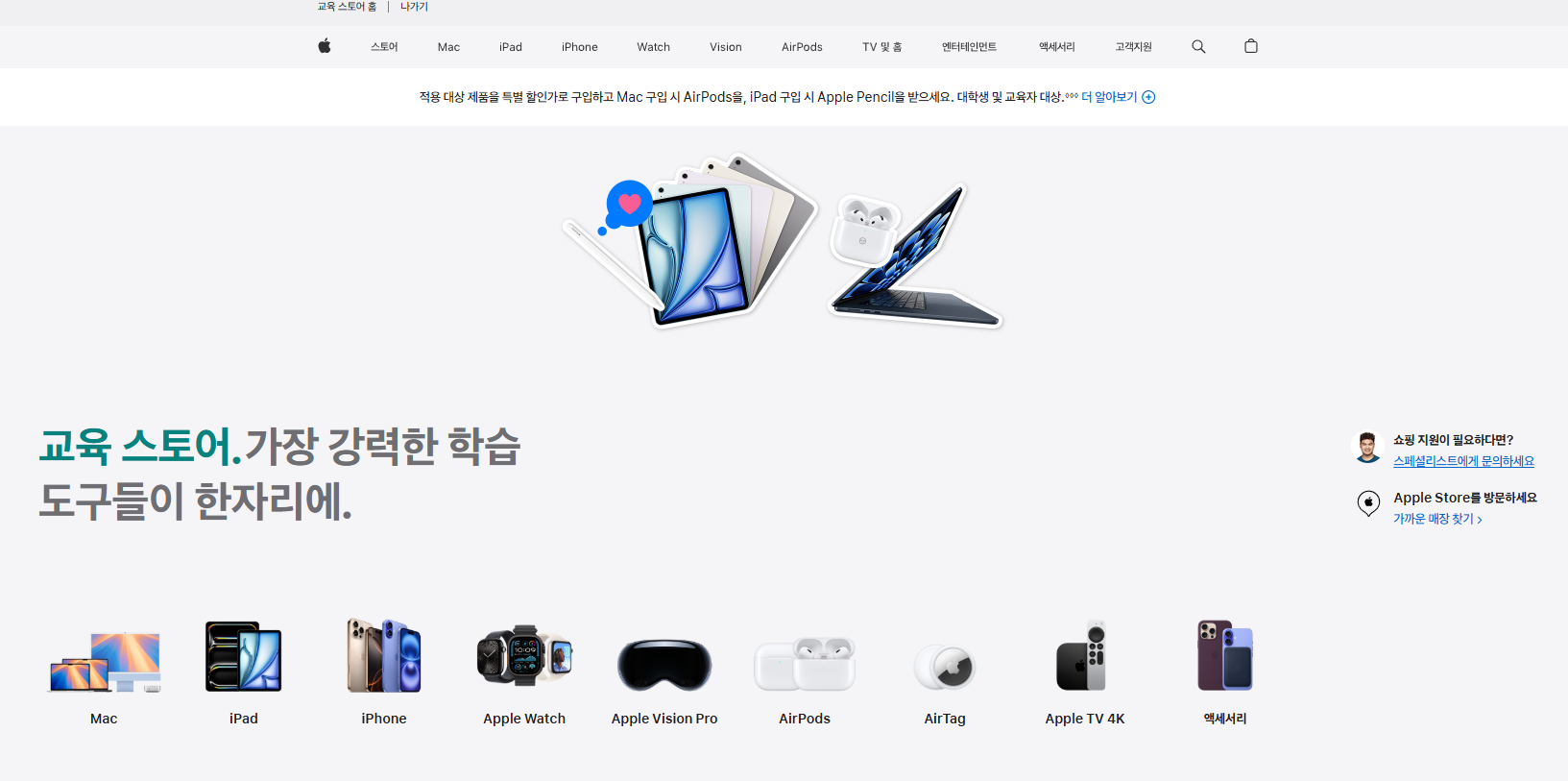Click the iPad product image
Screen dimensions: 1568x781
pyautogui.click(x=244, y=656)
